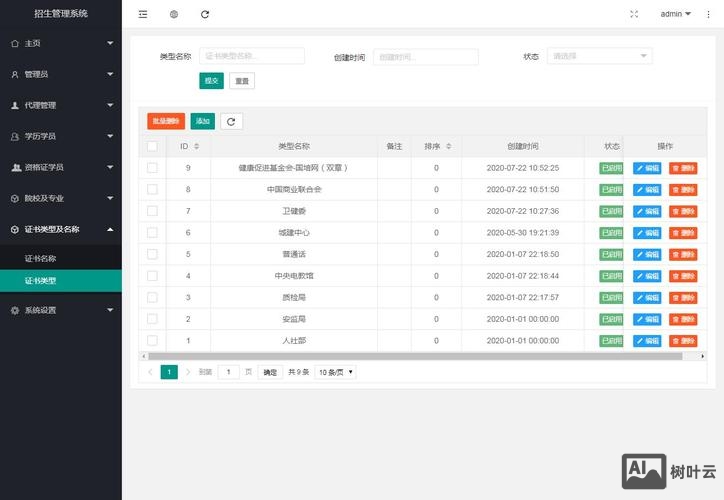
Task: Collapse the sidebar with the menu fold icon
Action: coord(143,14)
